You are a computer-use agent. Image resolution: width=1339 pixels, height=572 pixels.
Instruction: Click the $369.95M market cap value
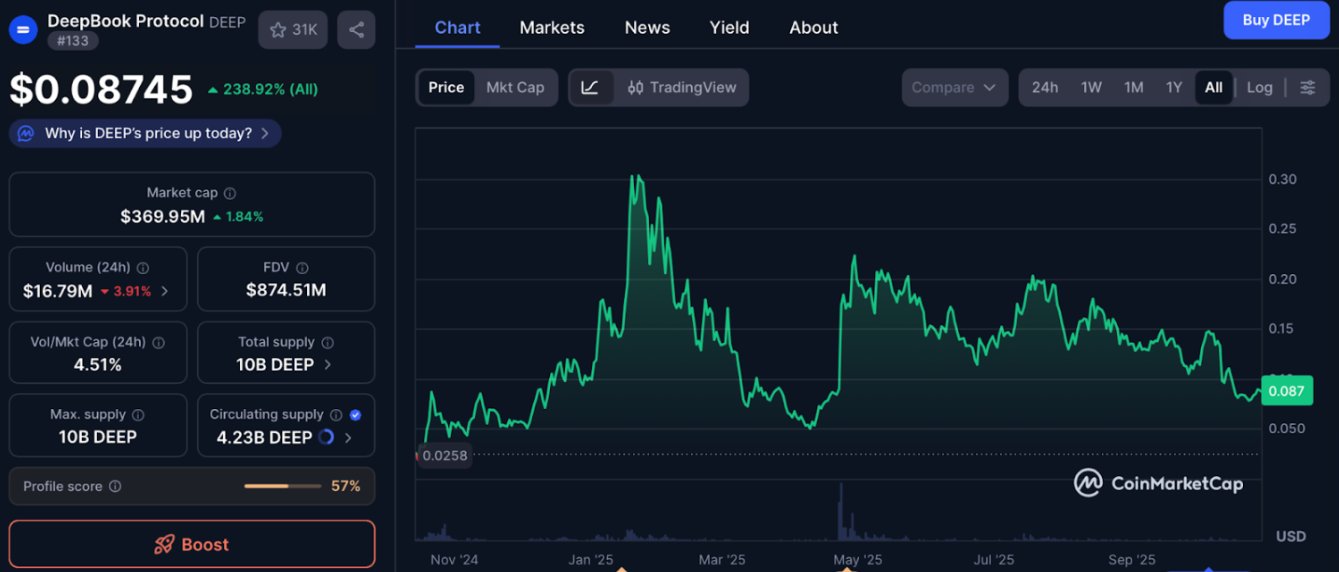click(x=163, y=217)
